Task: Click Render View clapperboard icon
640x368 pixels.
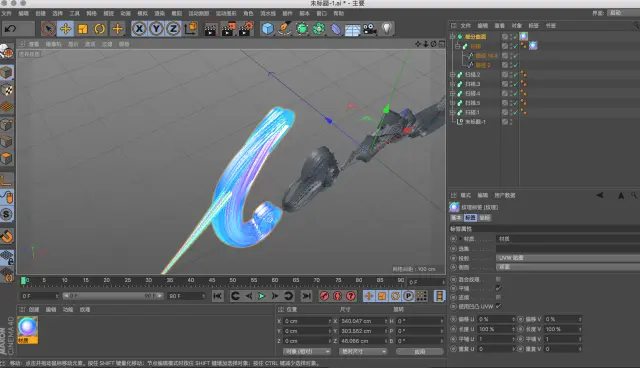Action: 211,29
